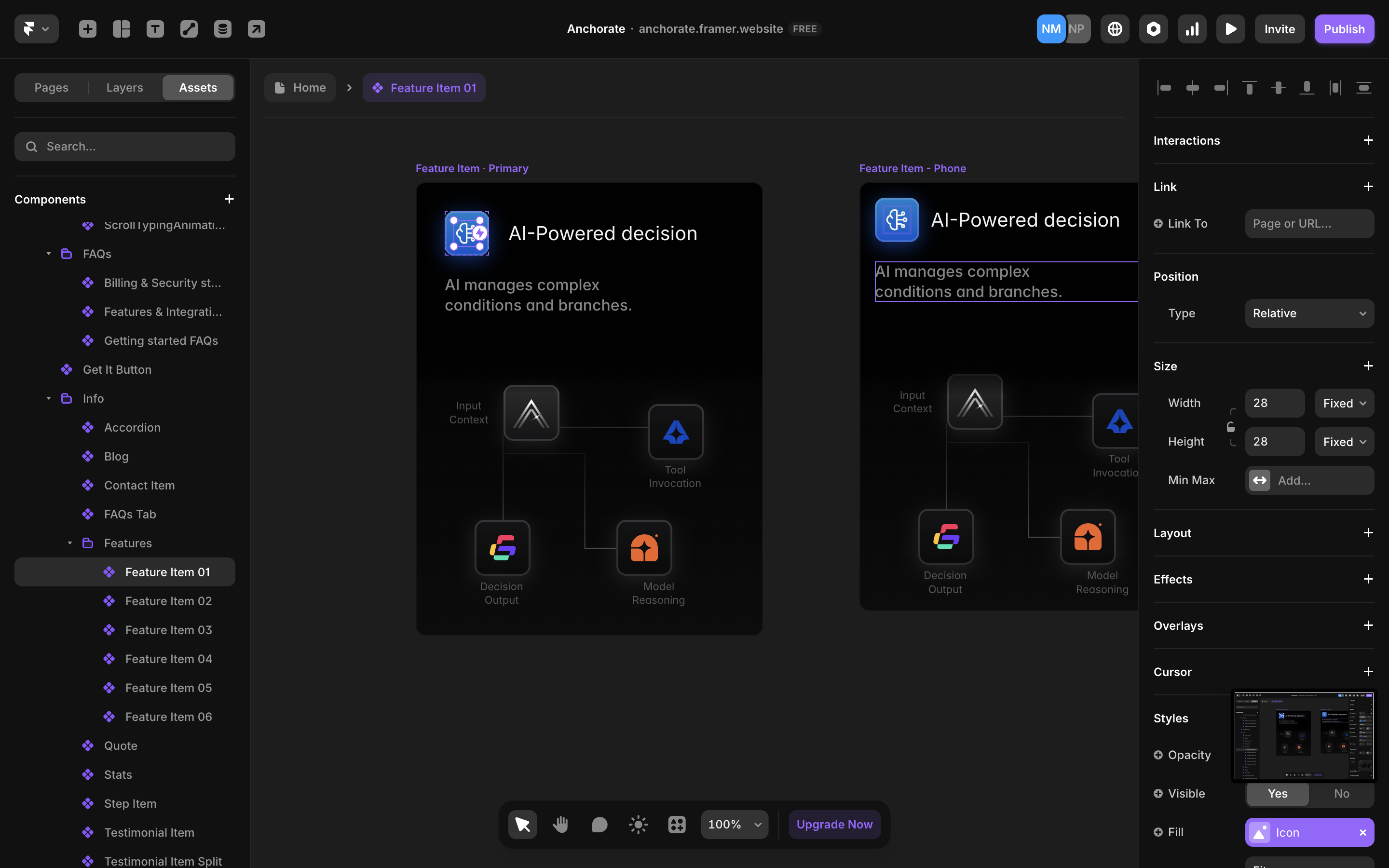
Task: Switch to the Pages tab
Action: point(51,87)
